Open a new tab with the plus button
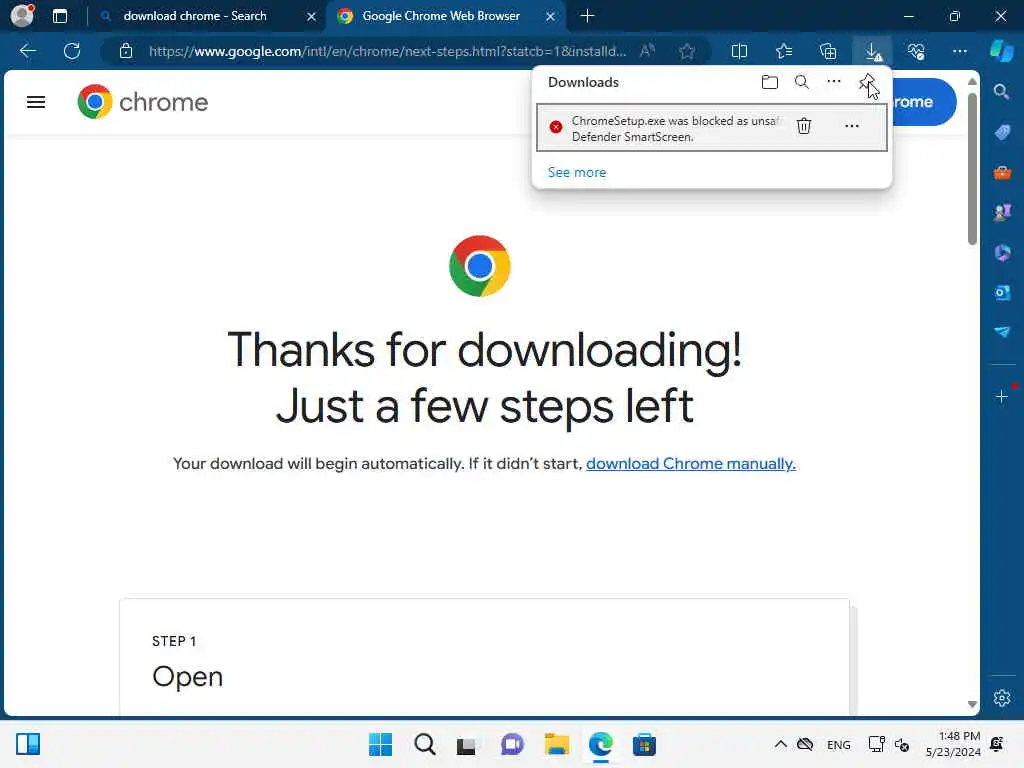 pos(587,16)
